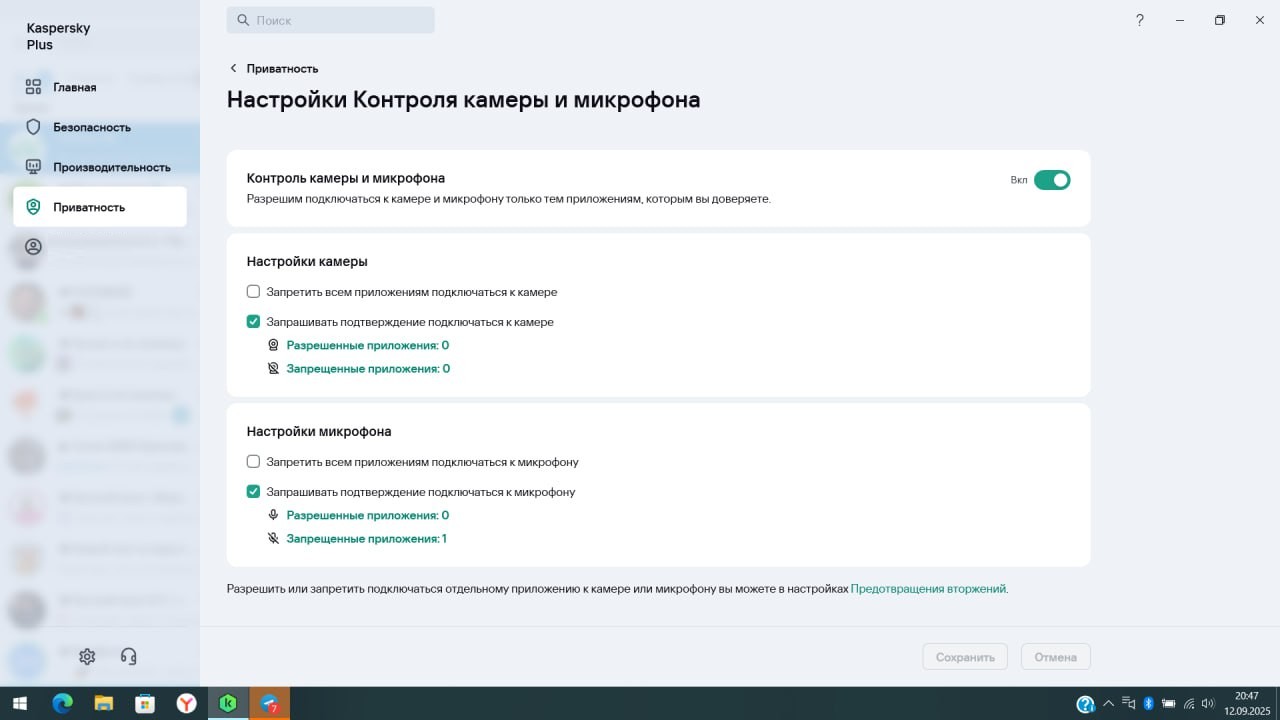
Task: Select Безопасность in sidebar menu
Action: tap(92, 127)
